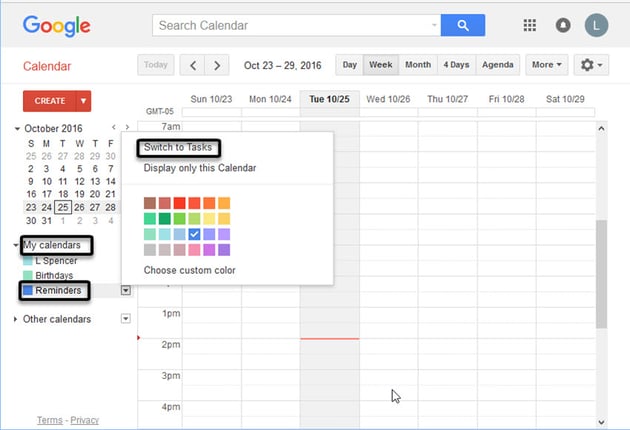Open Other calendars options dropdown
630x430 pixels.
tap(126, 319)
